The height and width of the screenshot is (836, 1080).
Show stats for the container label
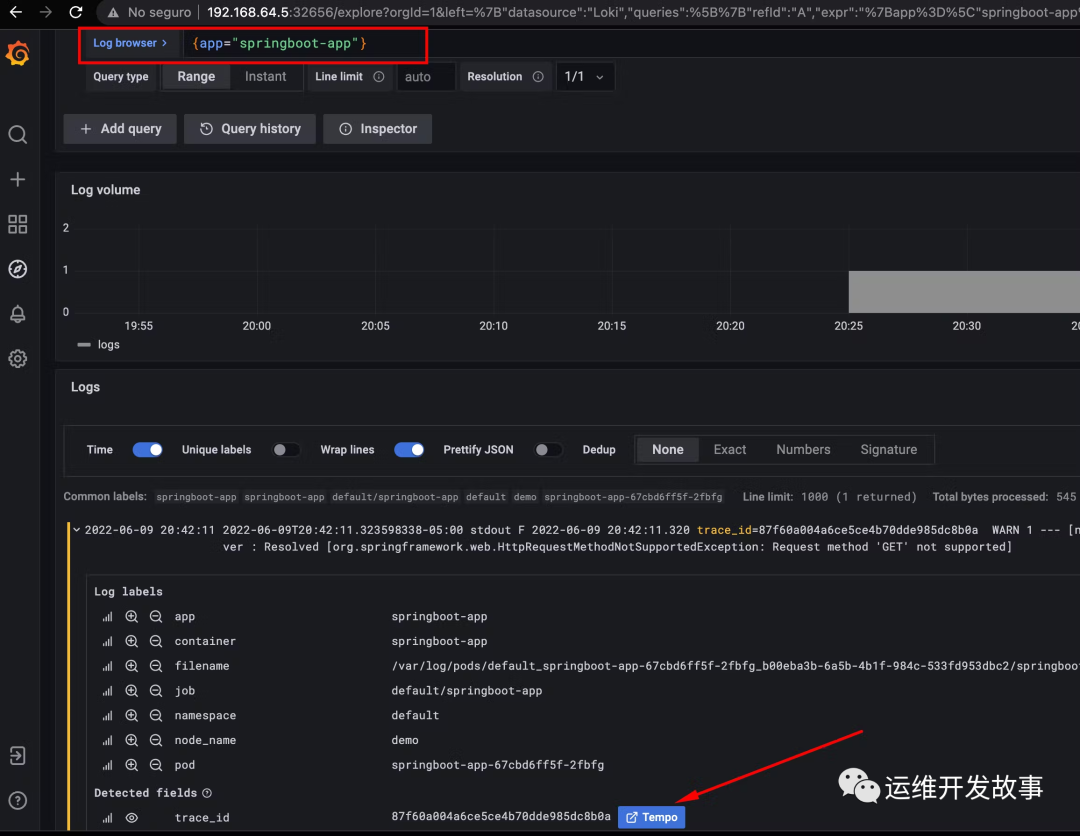(107, 641)
